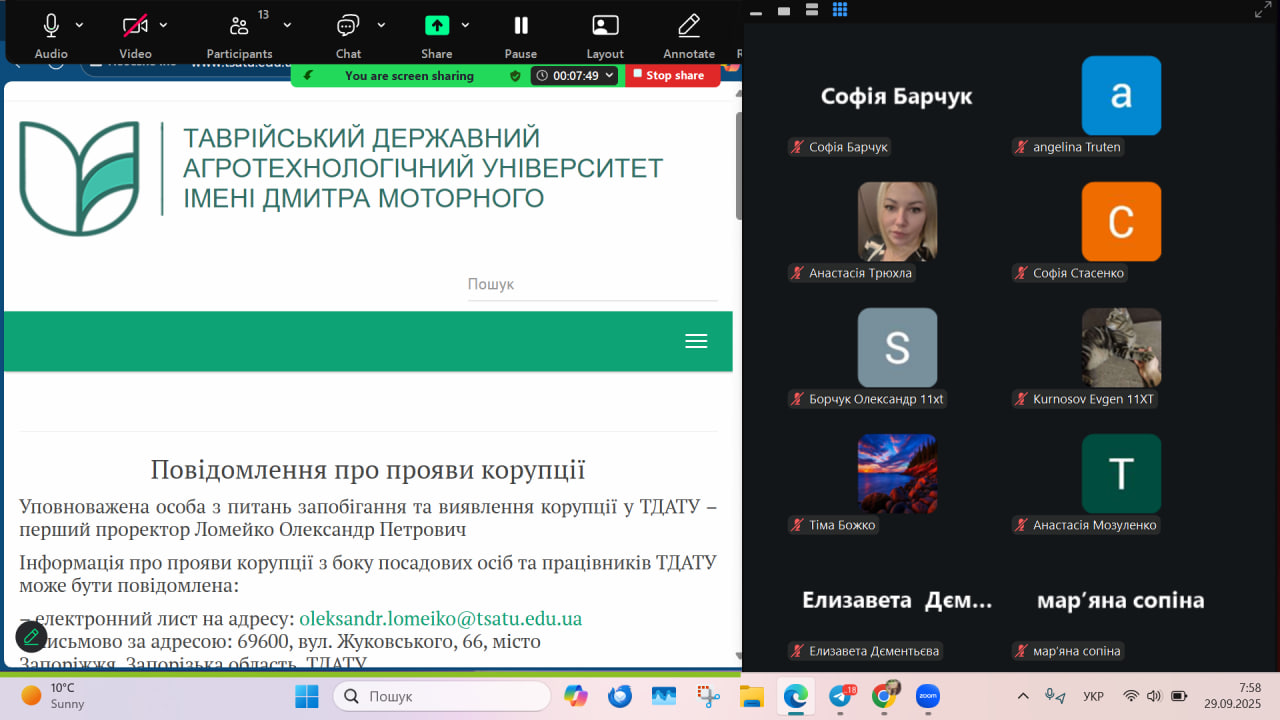Click the browser page vertical scrollbar
The width and height of the screenshot is (1280, 720).
[x=739, y=165]
